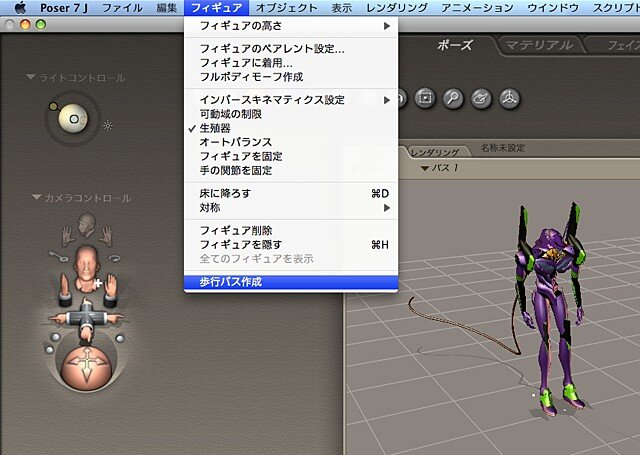Screen dimensions: 640x455
Task: Uncheck the 生殖器 menu option
Action: [291, 128]
